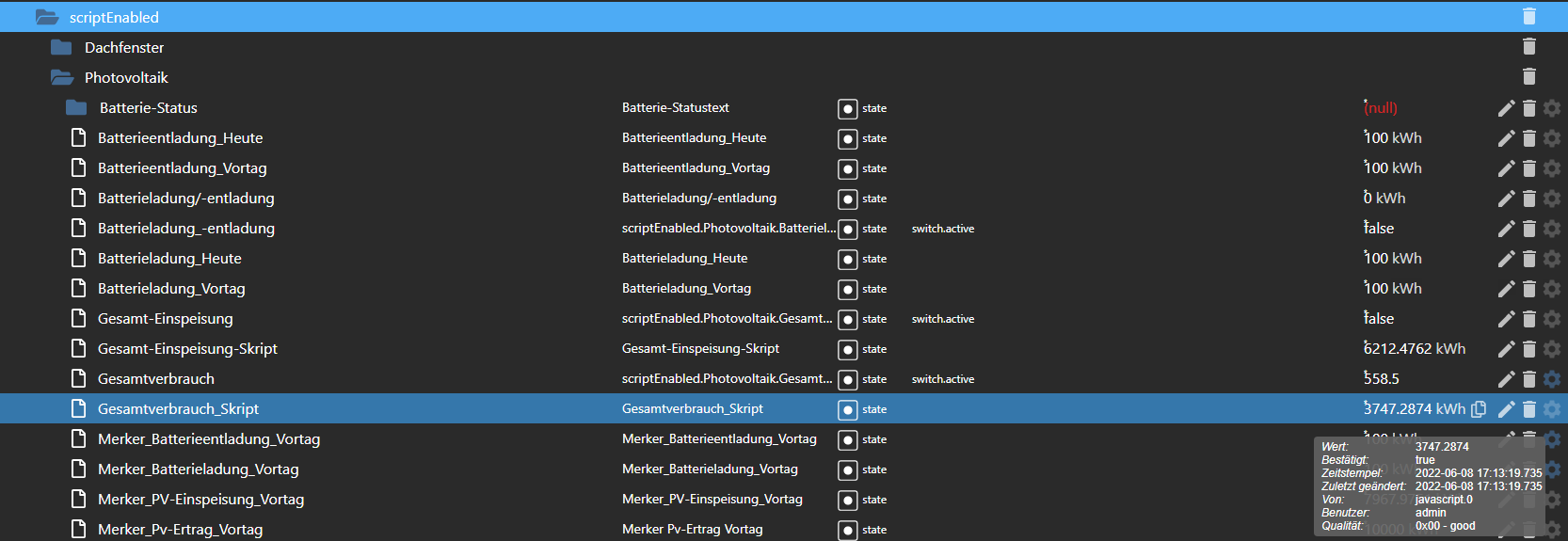Screen dimensions: 1568x541
Task: Delete the Dachfenster folder via trash icon
Action: tap(1529, 47)
